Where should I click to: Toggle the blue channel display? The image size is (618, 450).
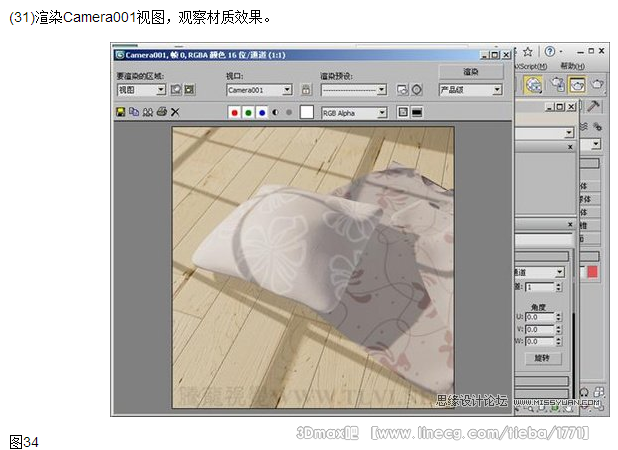coord(262,113)
